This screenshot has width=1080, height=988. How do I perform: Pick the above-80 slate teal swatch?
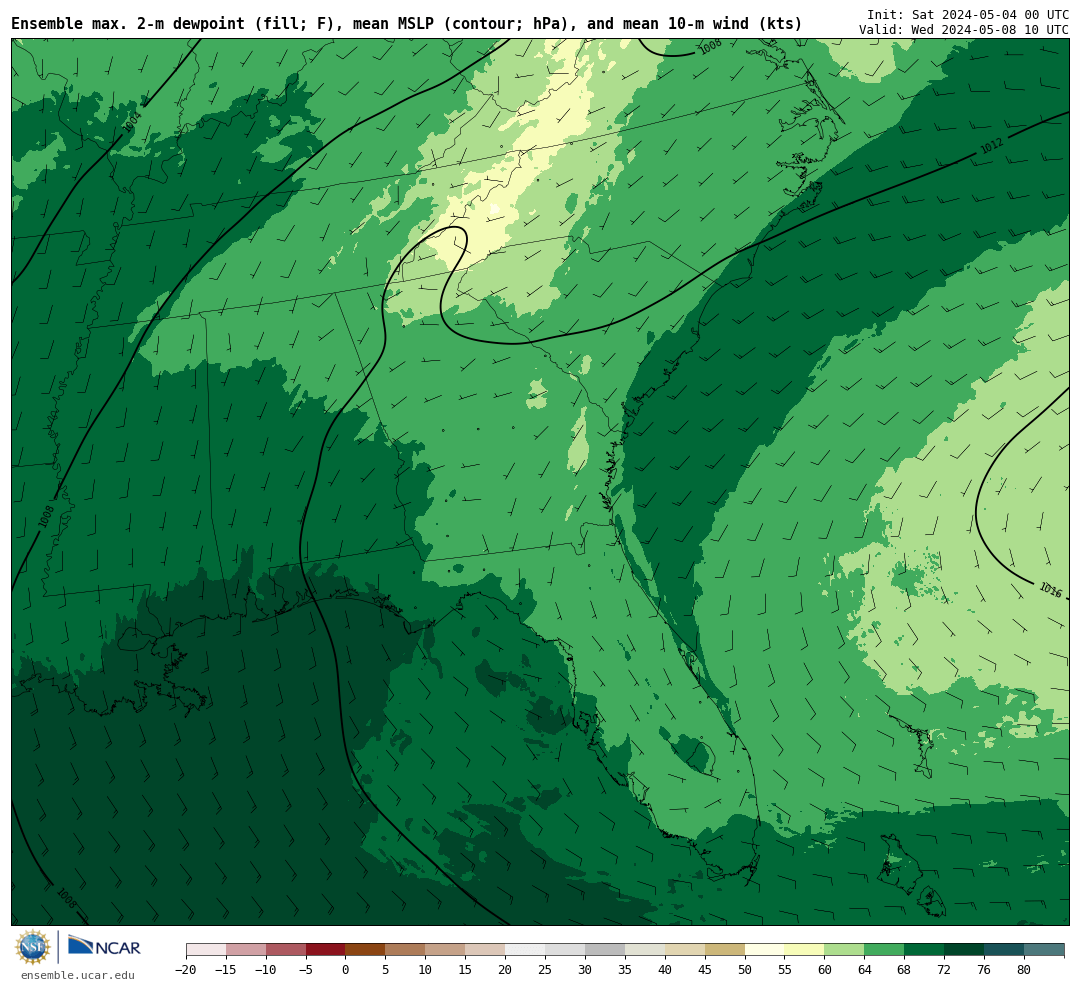coord(1045,950)
